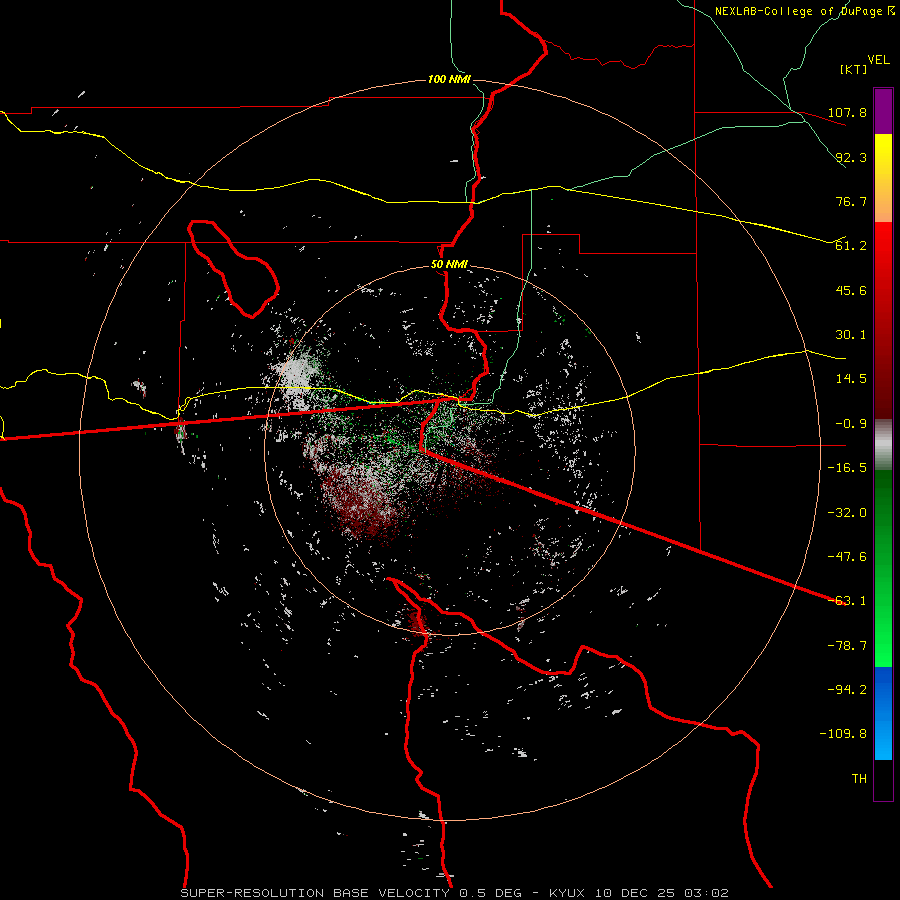Click the -32.0 velocity scale value

pyautogui.click(x=847, y=513)
